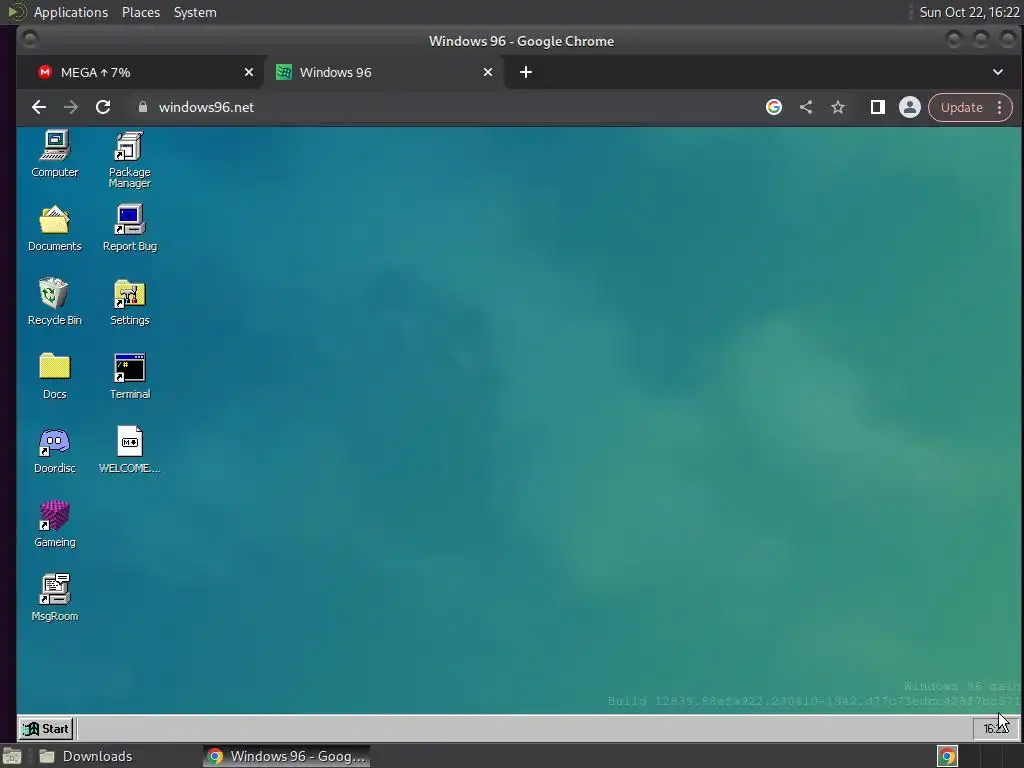The height and width of the screenshot is (768, 1024).
Task: Expand the tab search chevron
Action: coord(998,72)
